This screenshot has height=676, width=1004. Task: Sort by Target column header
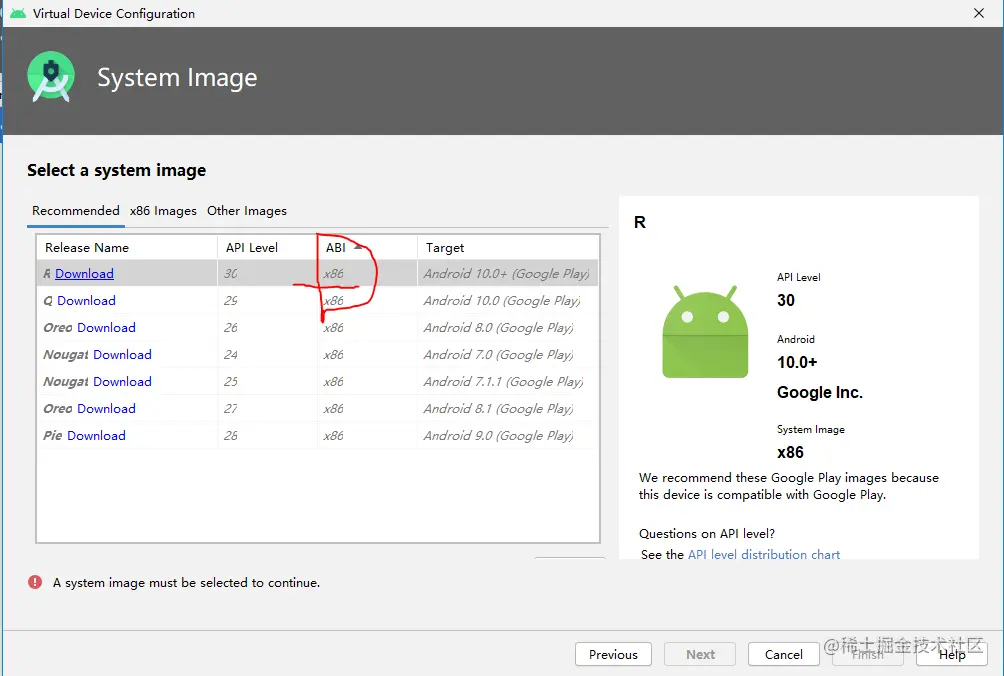tap(508, 247)
